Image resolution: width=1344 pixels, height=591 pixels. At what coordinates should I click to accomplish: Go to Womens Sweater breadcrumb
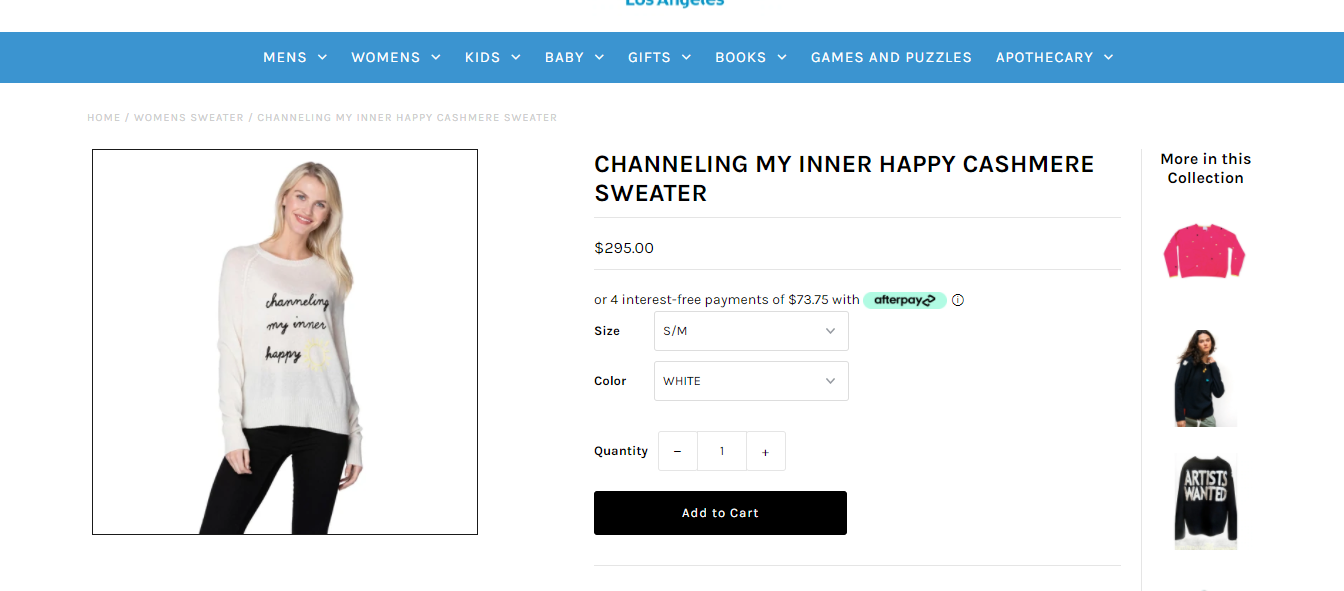pos(189,118)
